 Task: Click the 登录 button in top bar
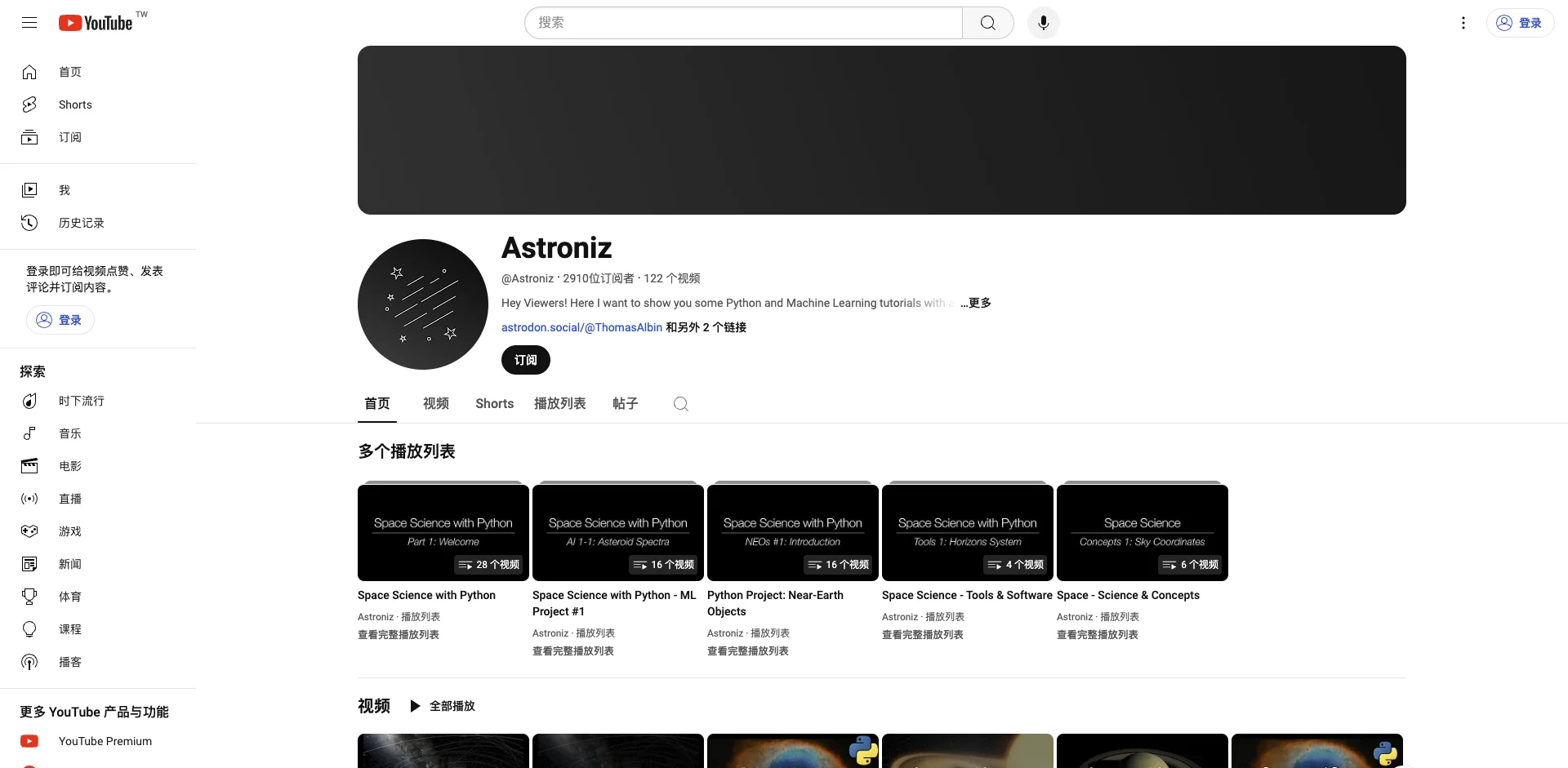[x=1520, y=23]
